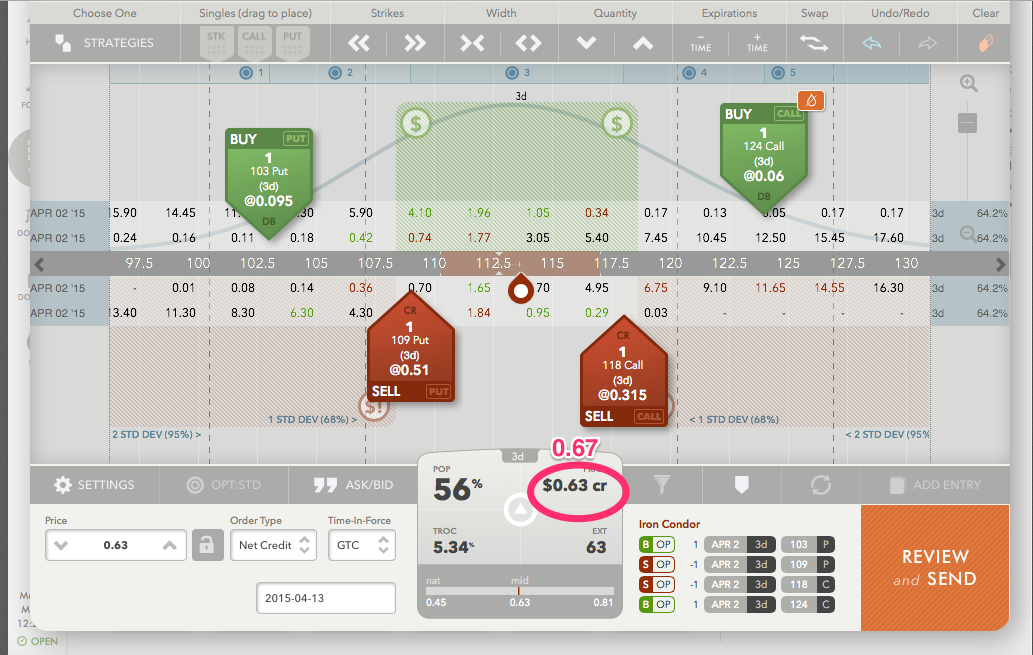Viewport: 1033px width, 655px height.
Task: Open the STRATEGIES menu
Action: [x=104, y=43]
